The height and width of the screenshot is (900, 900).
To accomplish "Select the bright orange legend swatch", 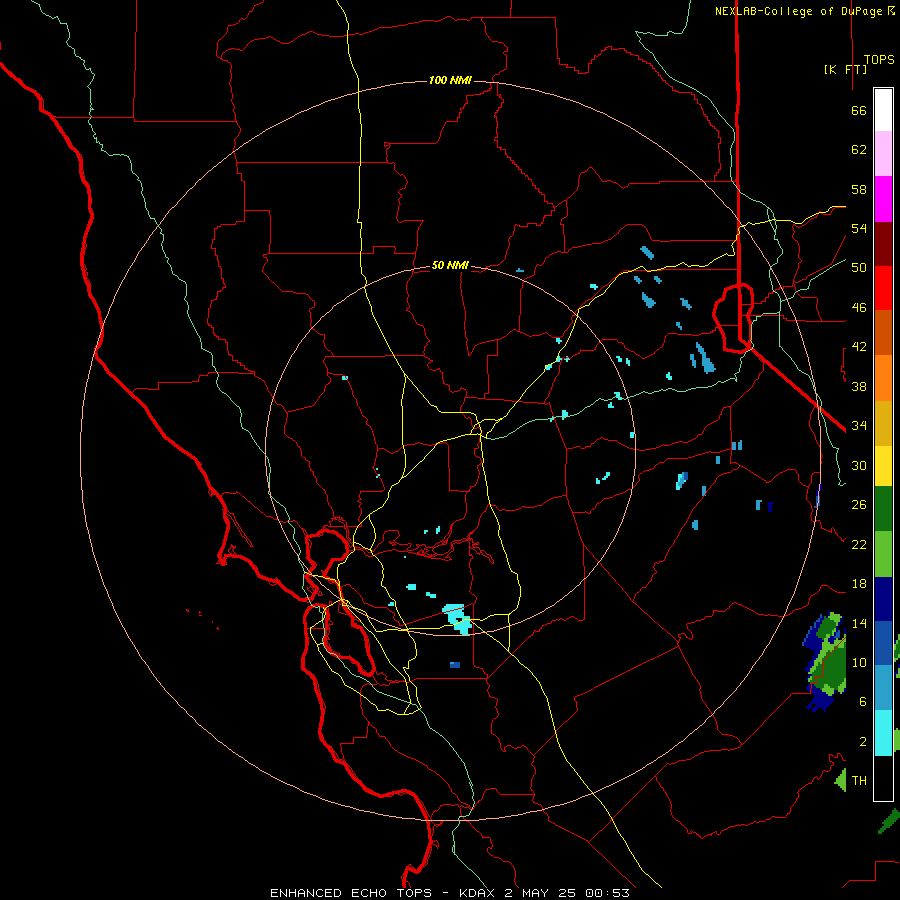I will (x=883, y=378).
